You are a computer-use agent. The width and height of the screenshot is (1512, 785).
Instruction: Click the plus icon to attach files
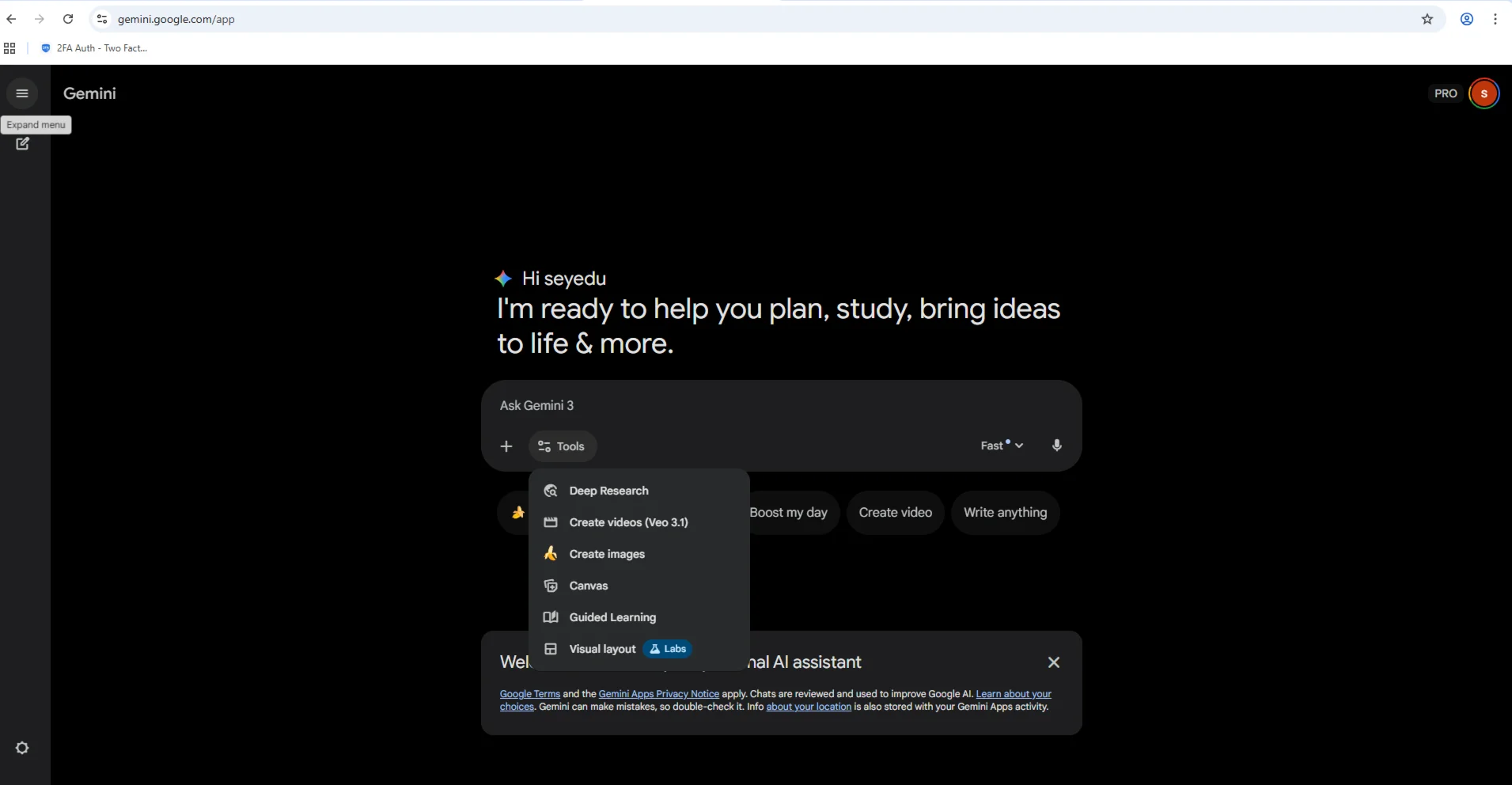[506, 446]
